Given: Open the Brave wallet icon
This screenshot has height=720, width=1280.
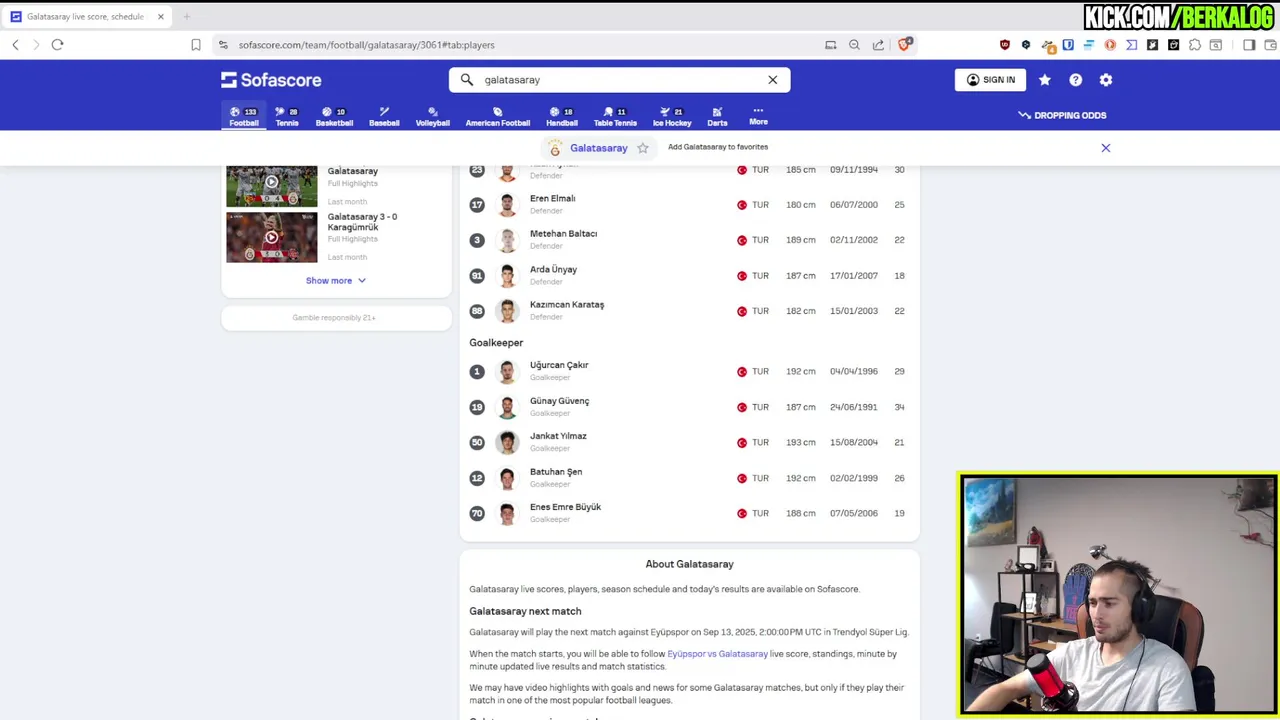Looking at the screenshot, I should pos(1268,45).
